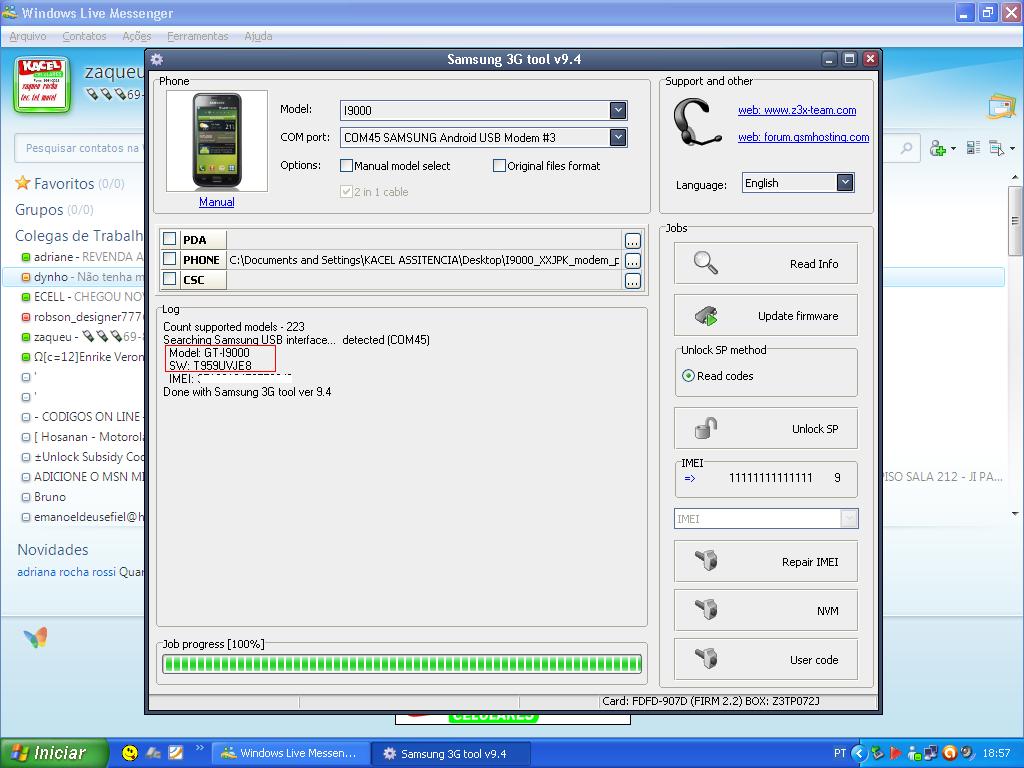The height and width of the screenshot is (768, 1024).
Task: Select the Read codes radio button
Action: coord(688,376)
